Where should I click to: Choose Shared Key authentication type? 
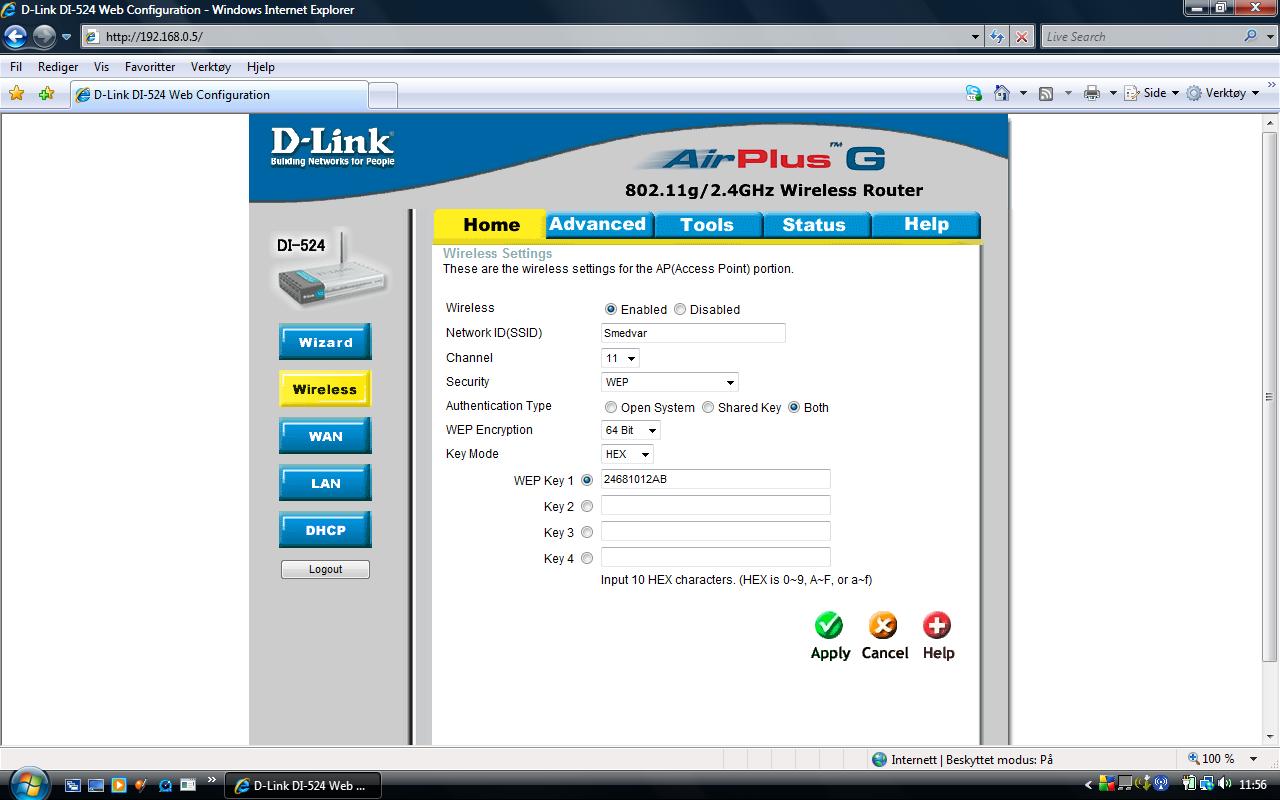(708, 408)
